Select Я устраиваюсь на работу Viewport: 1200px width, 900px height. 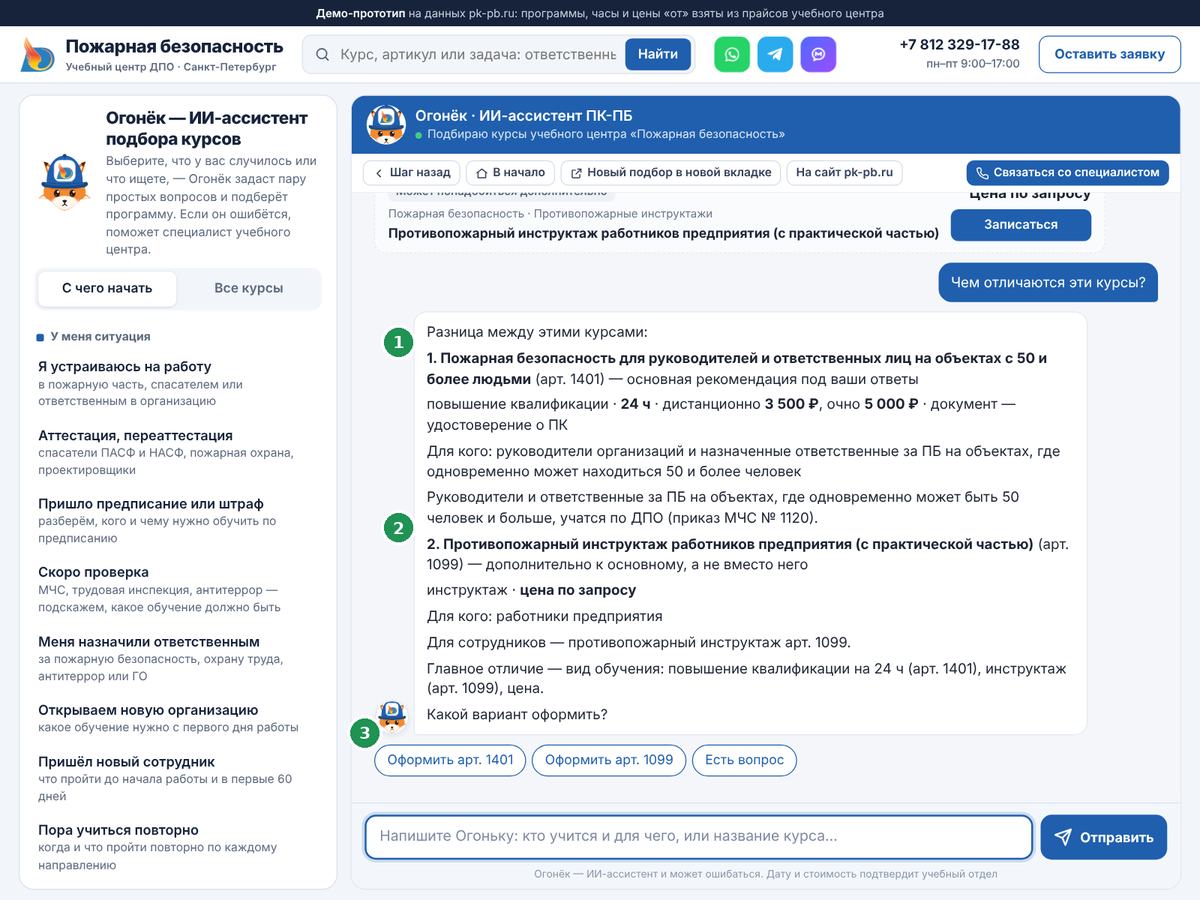coord(177,383)
